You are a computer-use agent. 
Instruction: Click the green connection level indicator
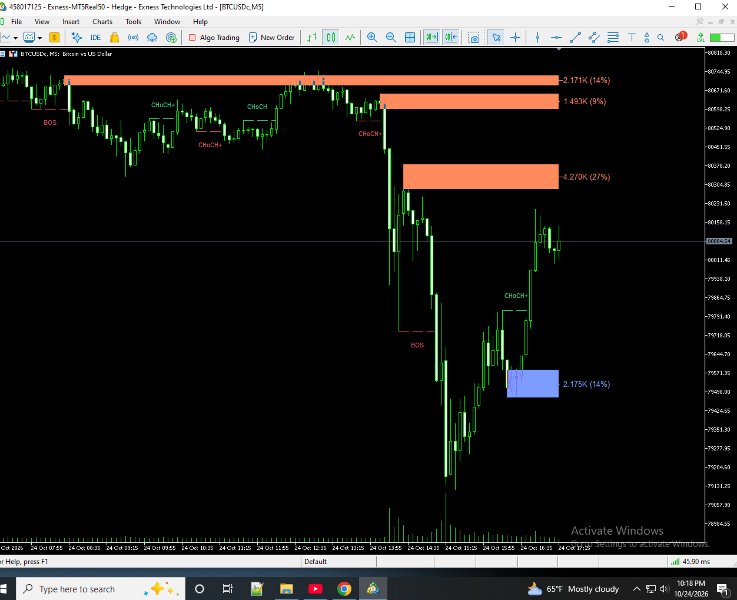click(x=721, y=38)
